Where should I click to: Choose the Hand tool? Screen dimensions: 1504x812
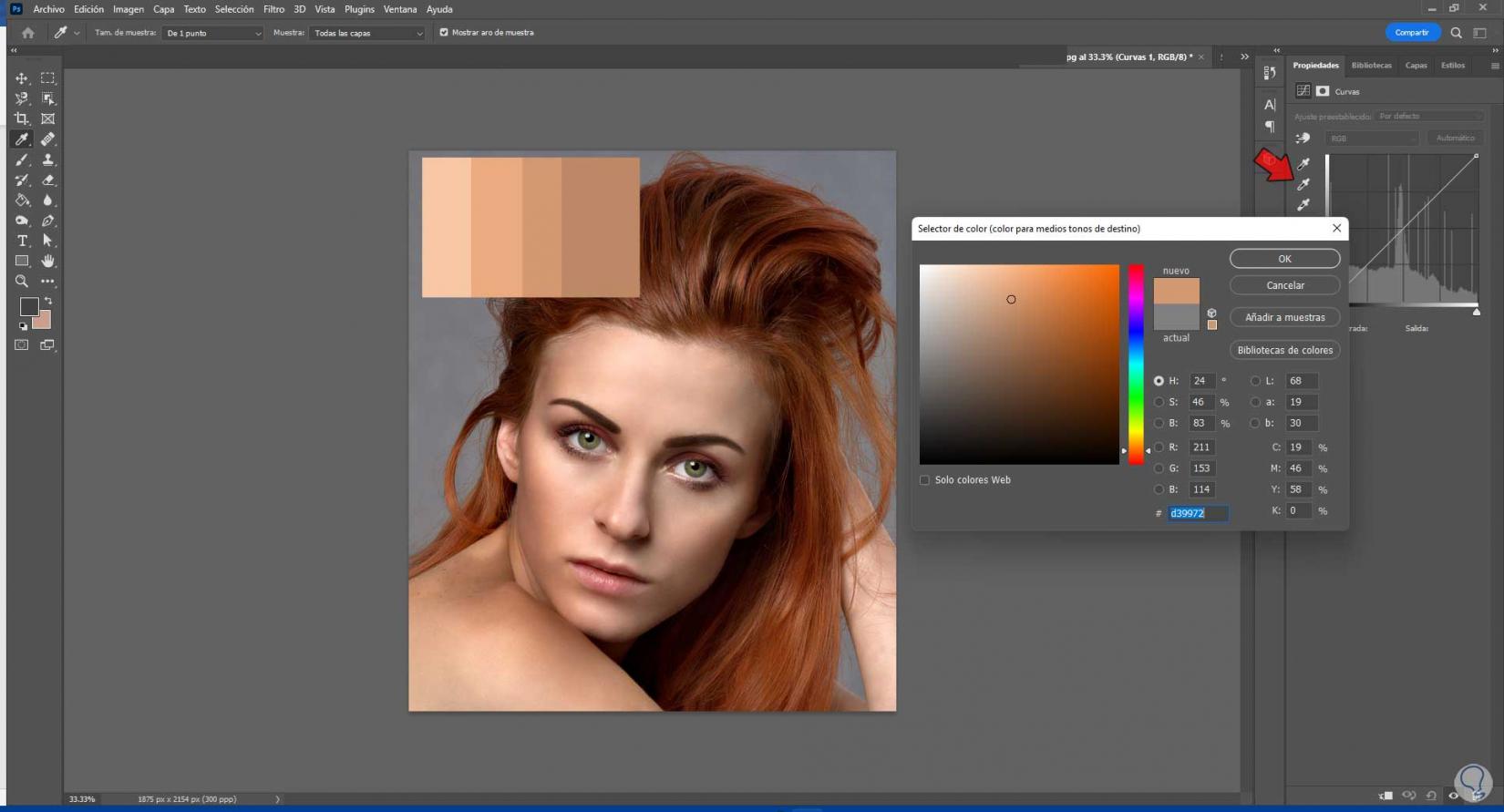click(x=47, y=262)
